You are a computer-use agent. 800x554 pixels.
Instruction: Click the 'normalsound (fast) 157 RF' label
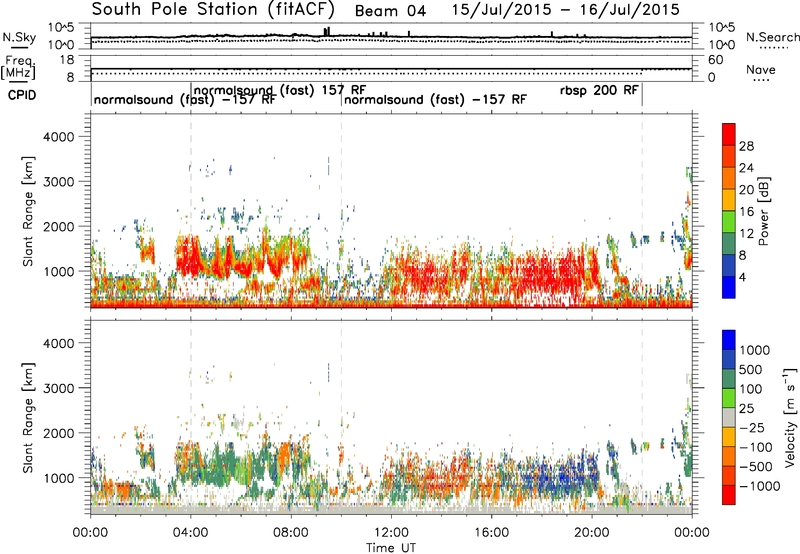[x=280, y=90]
